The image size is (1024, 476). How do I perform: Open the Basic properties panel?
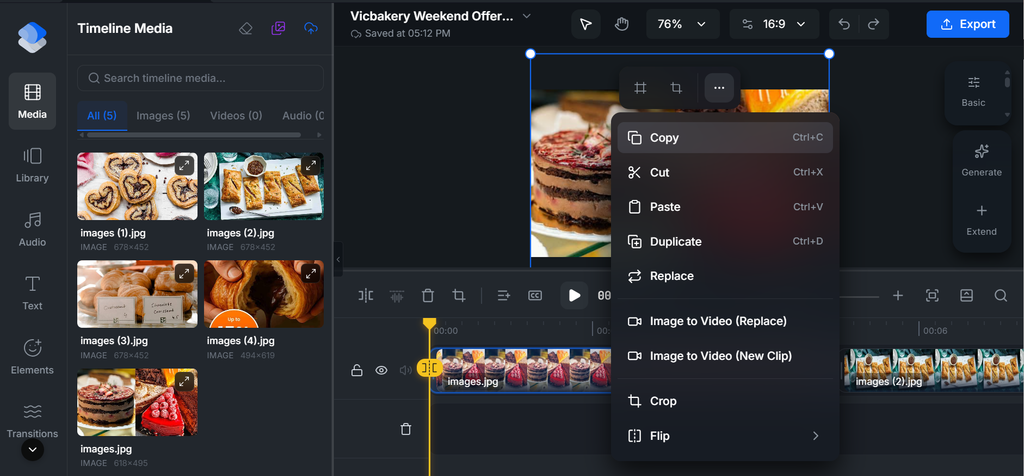click(973, 91)
